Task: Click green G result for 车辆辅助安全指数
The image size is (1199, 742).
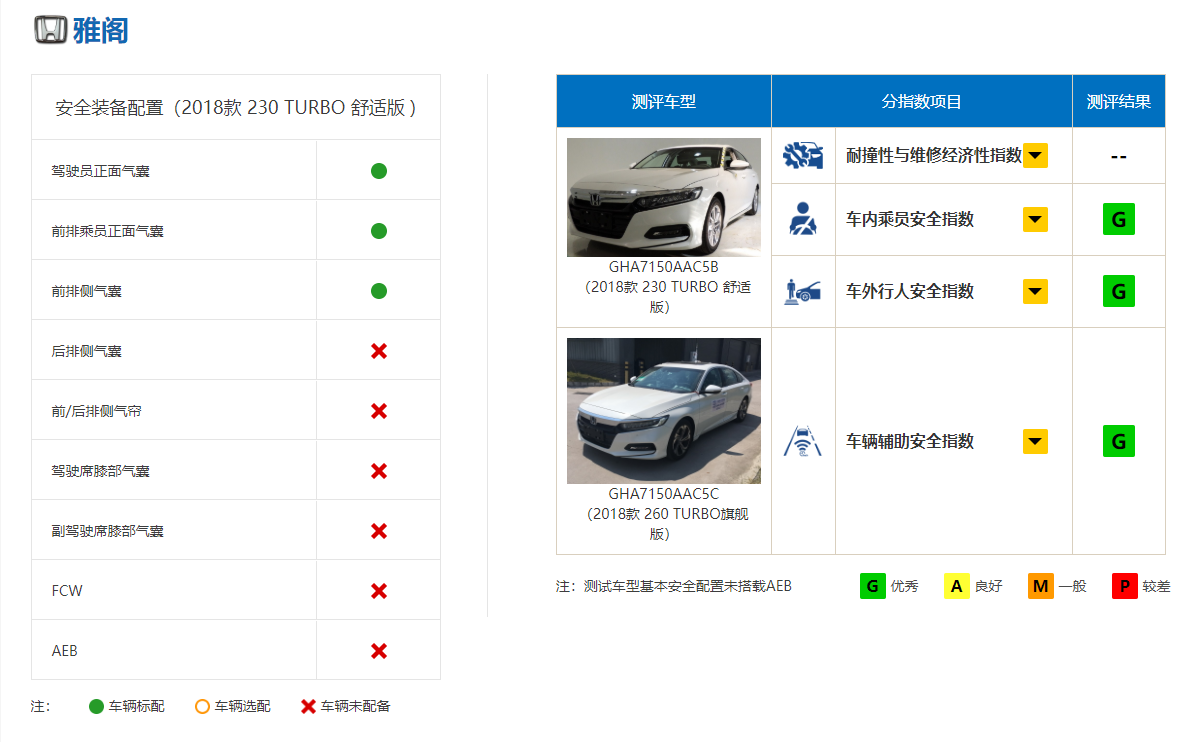Action: 1118,441
